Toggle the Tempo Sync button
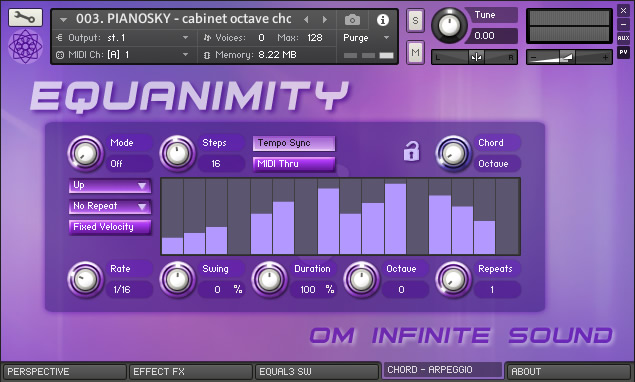 (x=294, y=143)
